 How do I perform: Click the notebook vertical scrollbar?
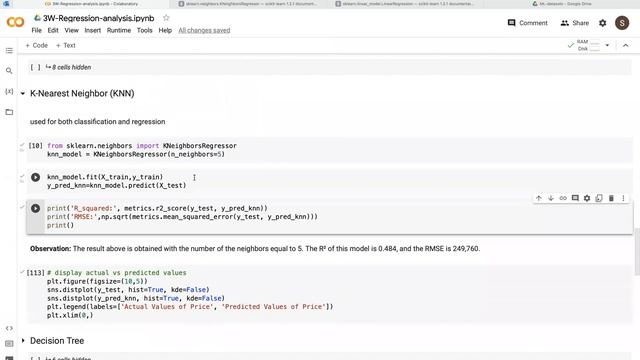click(x=637, y=252)
